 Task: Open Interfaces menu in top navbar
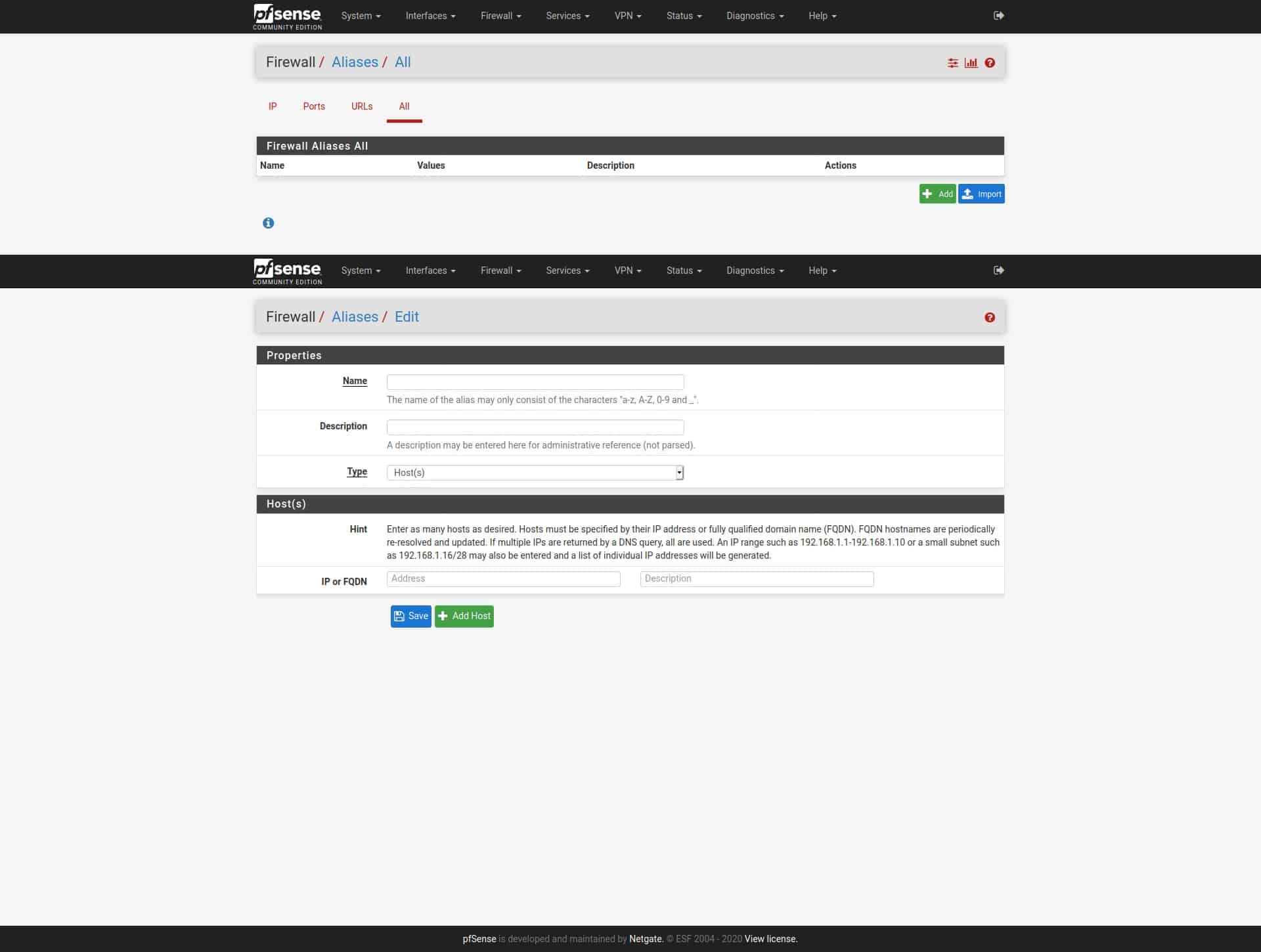tap(430, 16)
